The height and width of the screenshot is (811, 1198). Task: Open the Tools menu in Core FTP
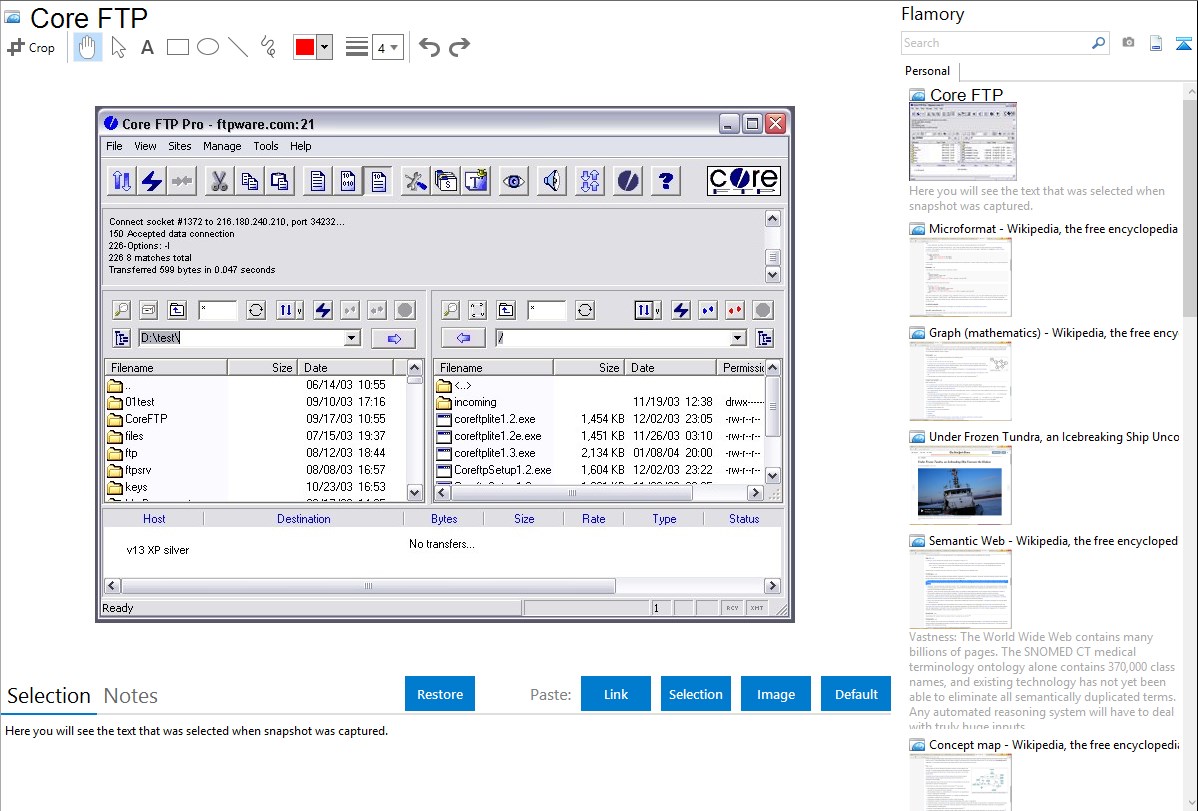pyautogui.click(x=266, y=146)
